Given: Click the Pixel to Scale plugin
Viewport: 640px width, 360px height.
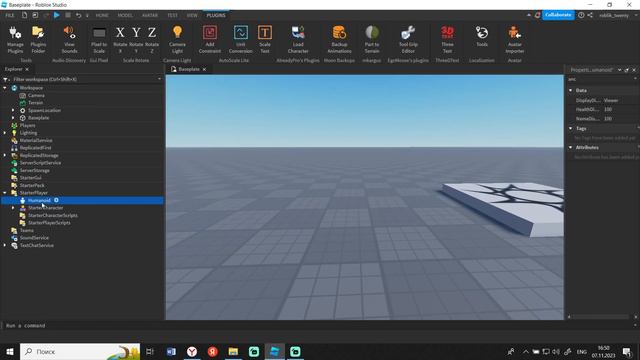Looking at the screenshot, I should [x=99, y=40].
